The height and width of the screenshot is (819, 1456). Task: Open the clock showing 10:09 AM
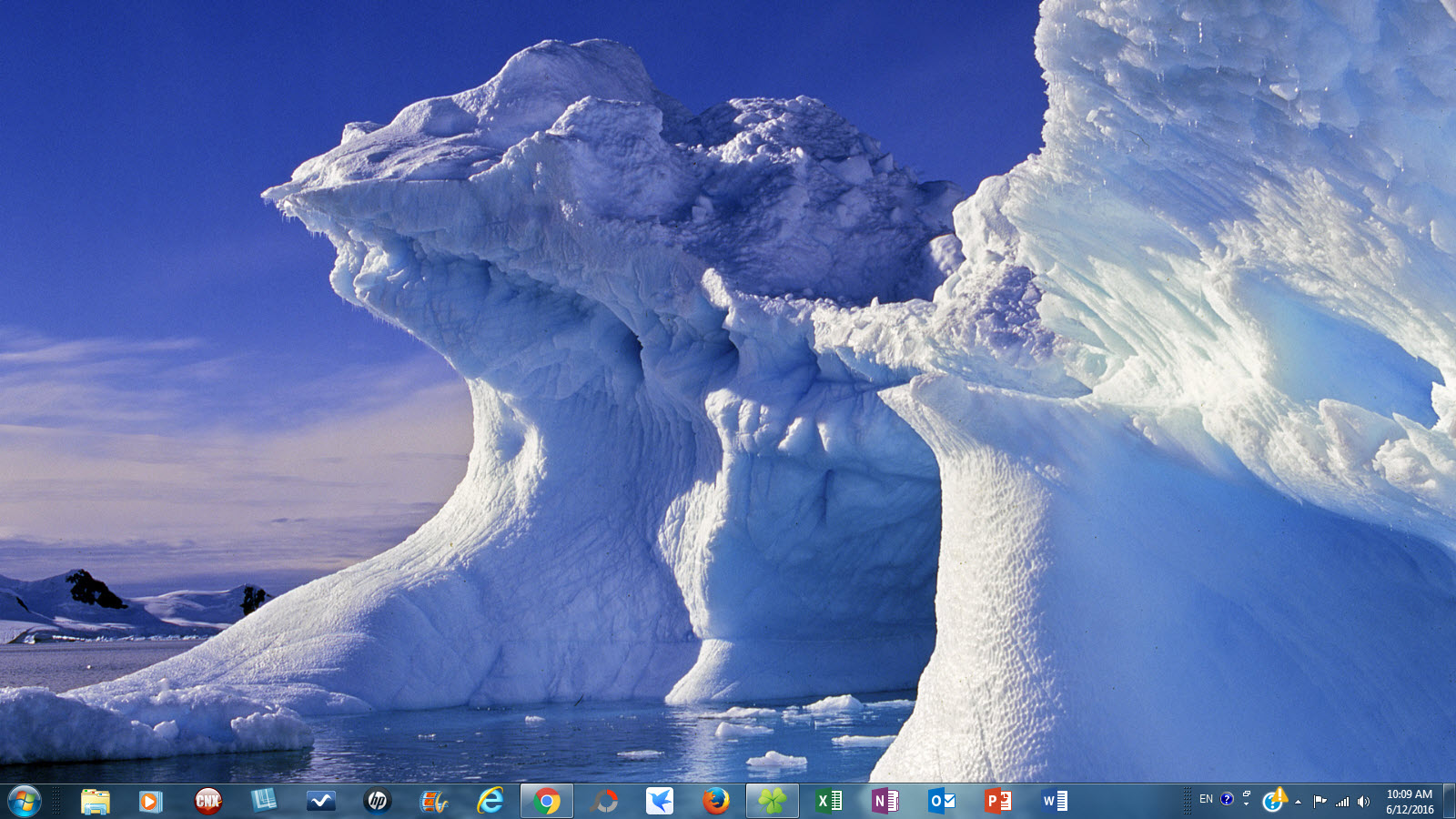[x=1410, y=801]
